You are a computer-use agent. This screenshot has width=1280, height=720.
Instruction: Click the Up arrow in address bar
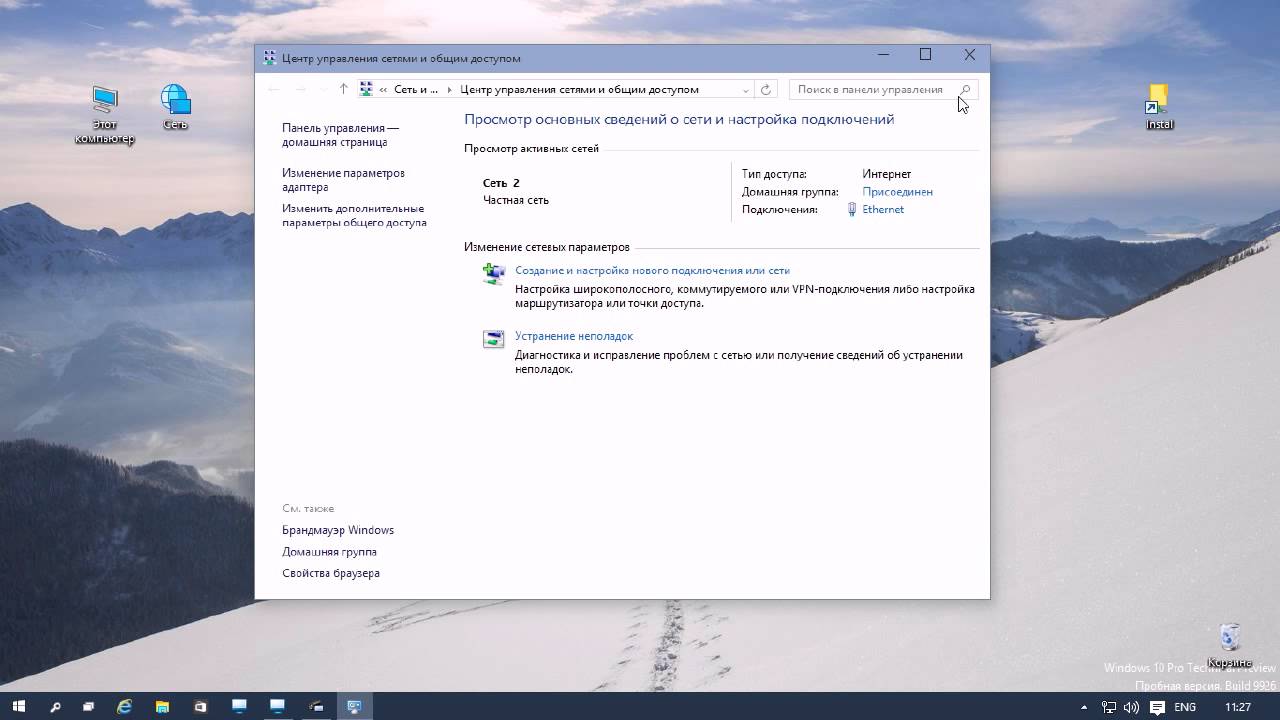343,89
